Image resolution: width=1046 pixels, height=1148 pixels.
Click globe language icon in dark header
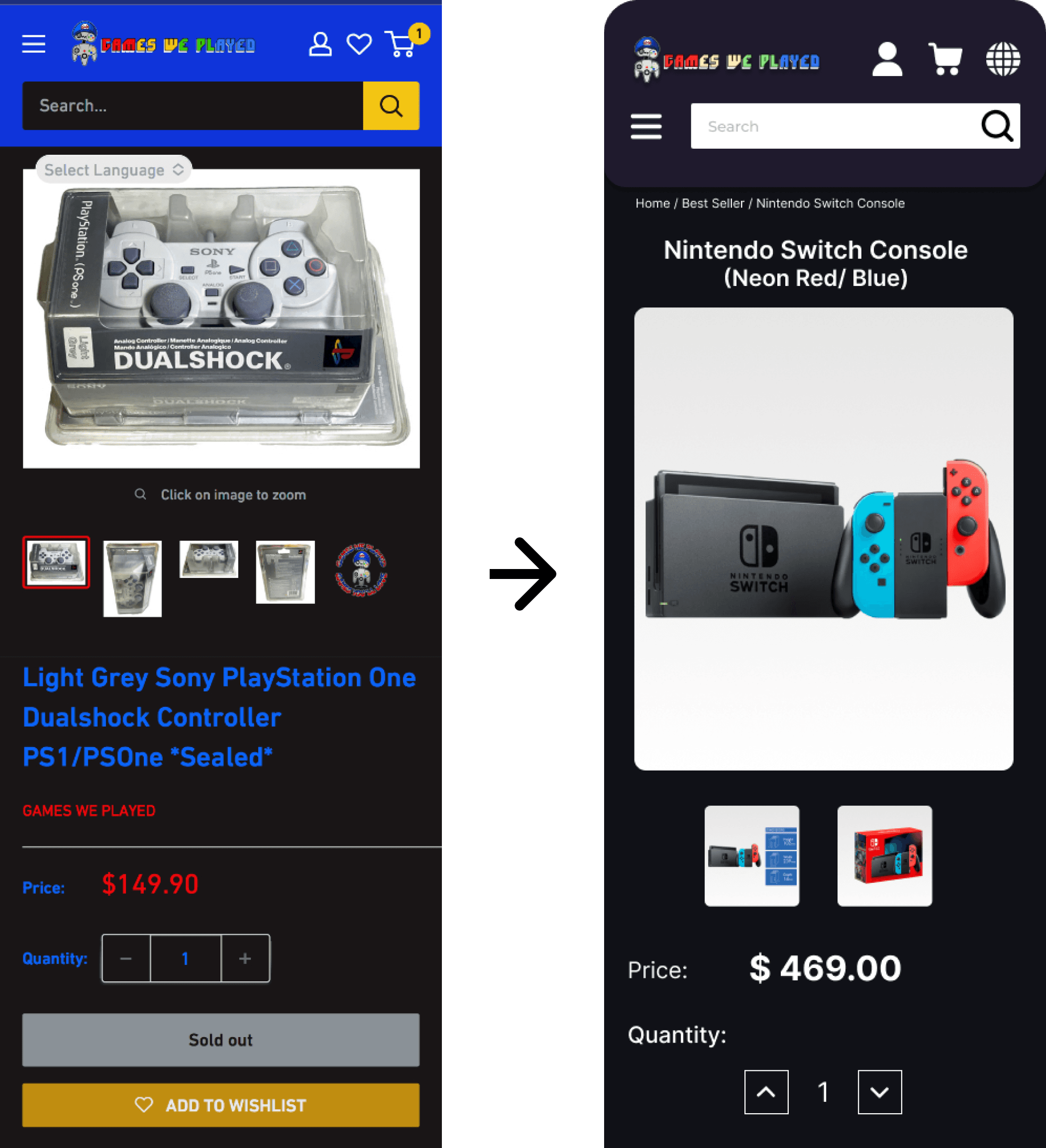click(1003, 59)
